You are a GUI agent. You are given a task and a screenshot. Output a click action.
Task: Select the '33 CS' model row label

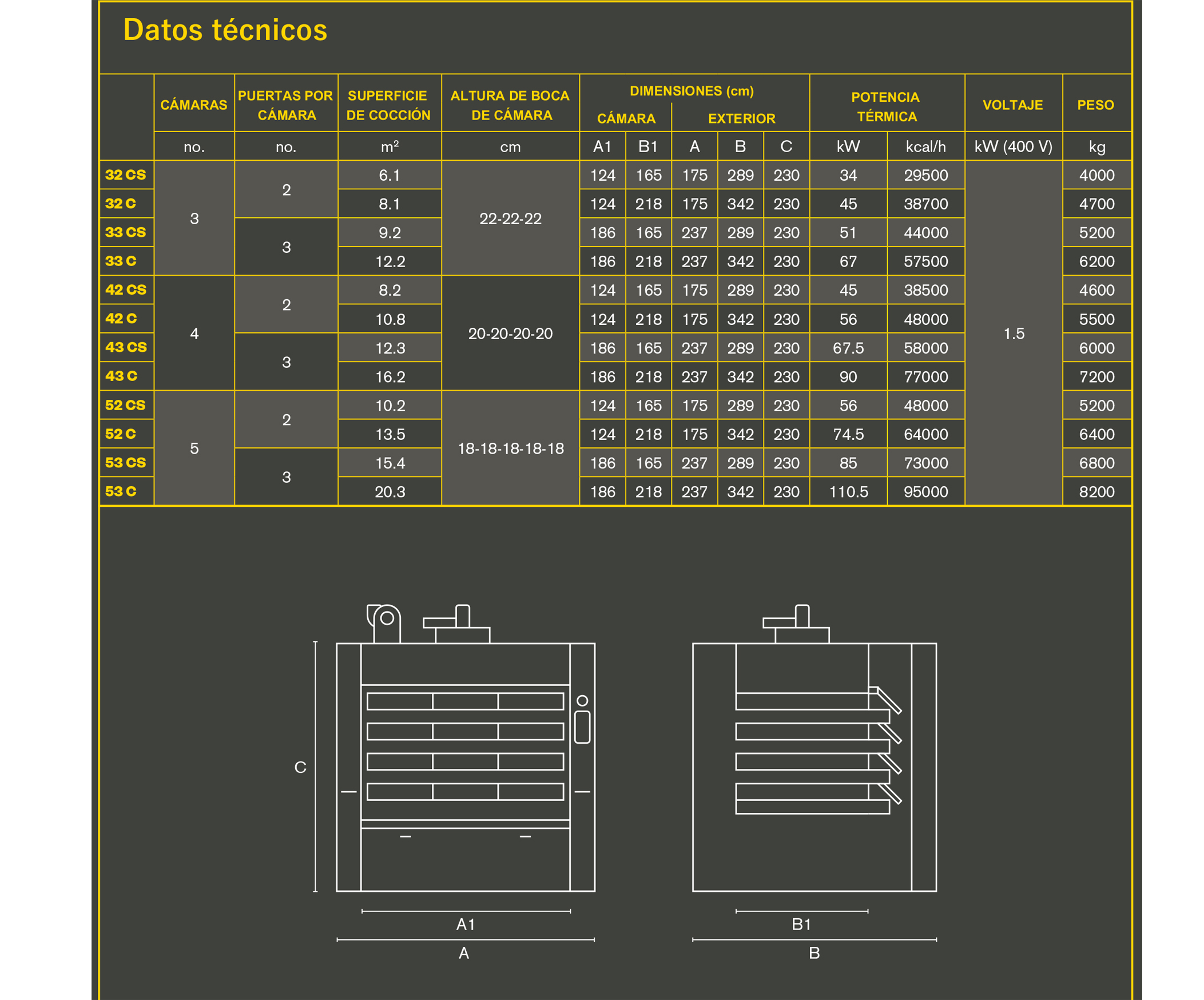(126, 232)
